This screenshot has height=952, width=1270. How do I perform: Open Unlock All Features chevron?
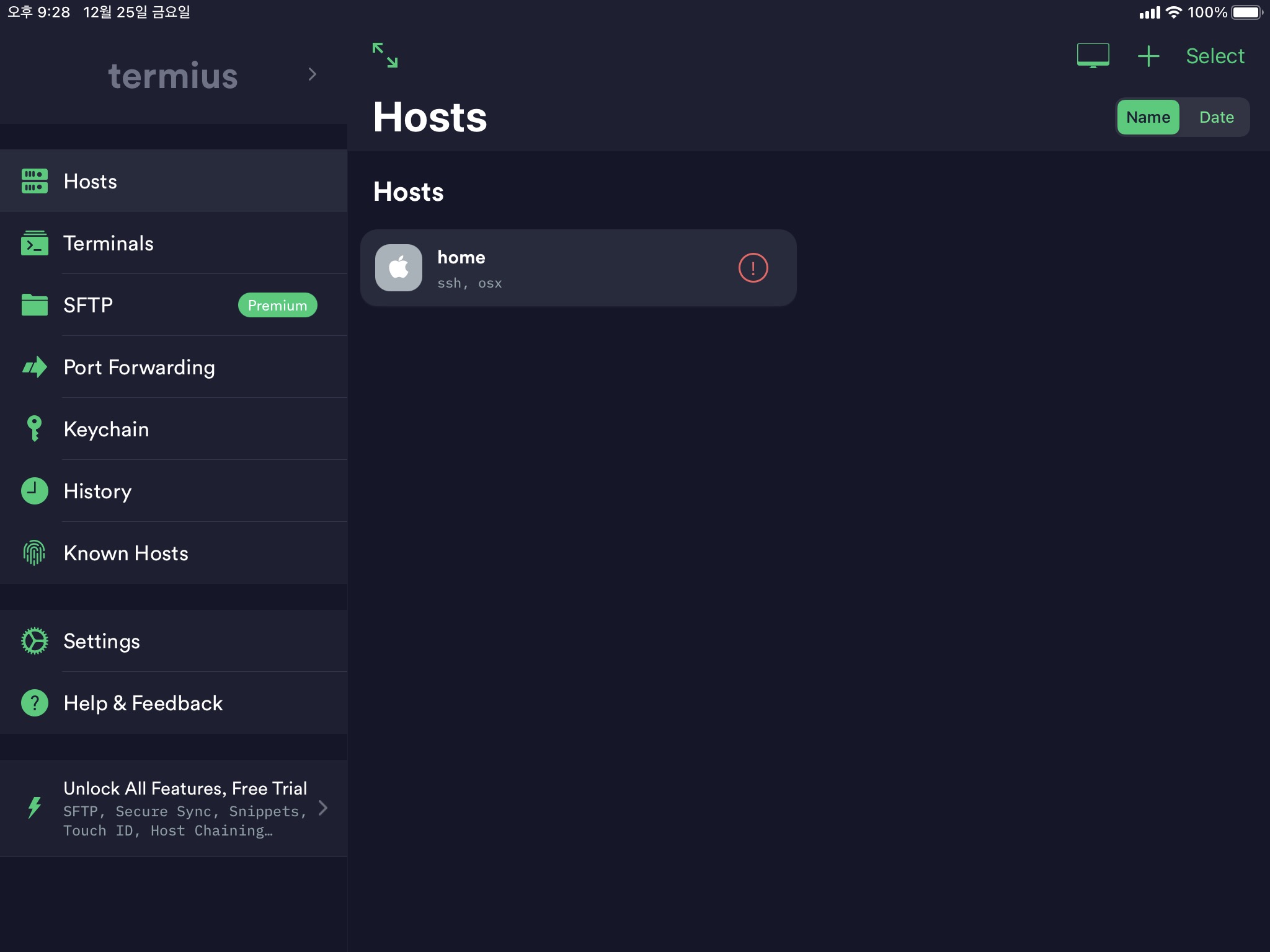pyautogui.click(x=322, y=808)
